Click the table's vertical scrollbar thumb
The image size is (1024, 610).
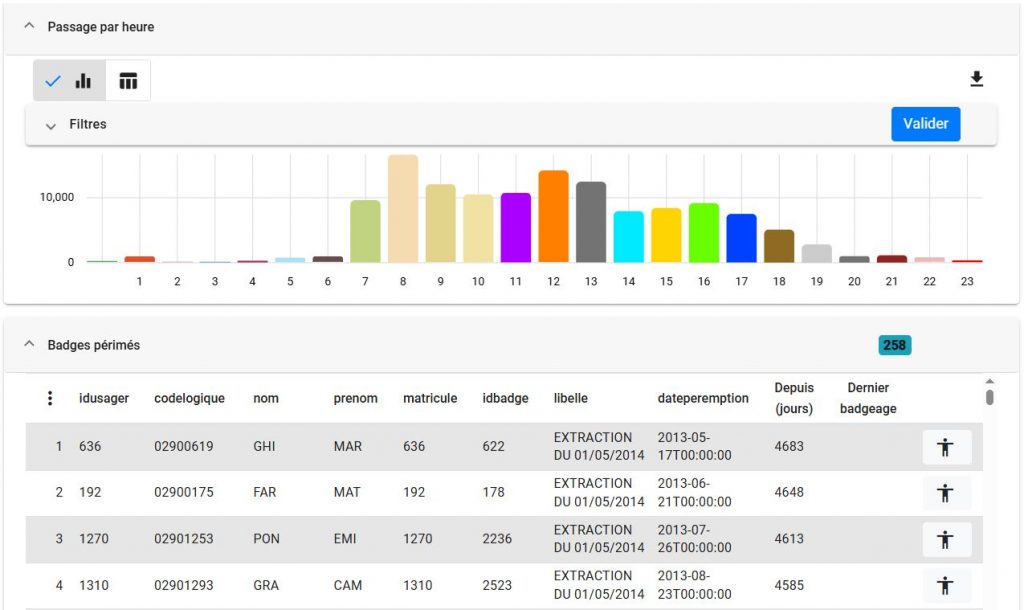tap(990, 397)
